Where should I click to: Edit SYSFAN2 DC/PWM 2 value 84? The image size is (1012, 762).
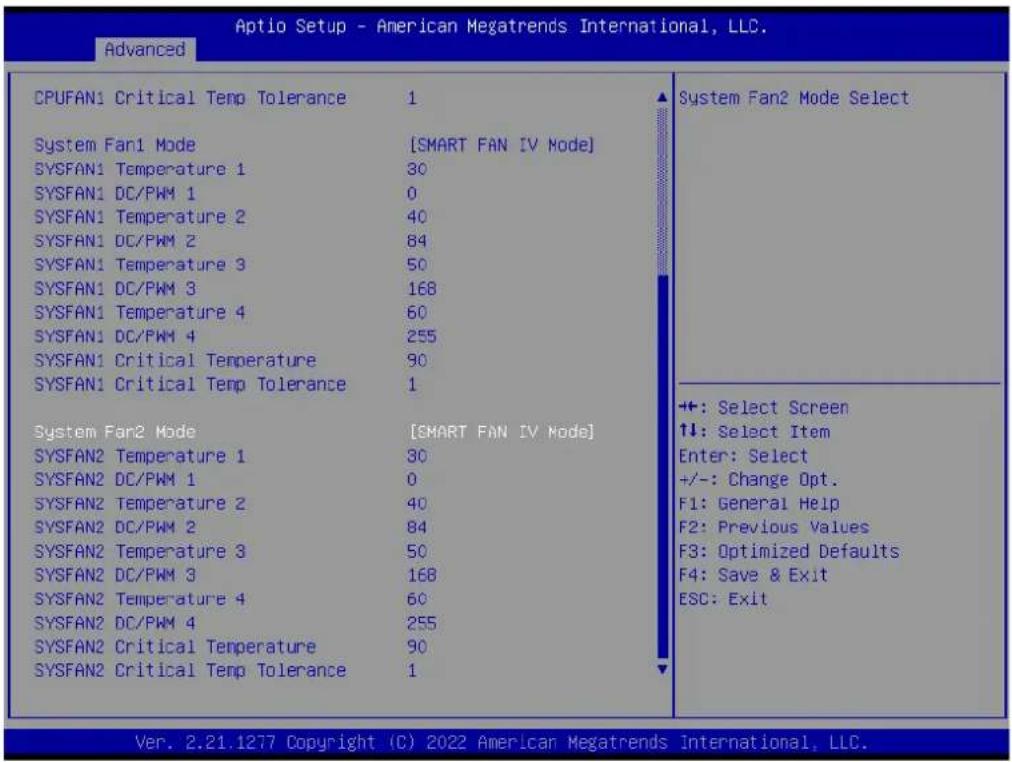[417, 527]
